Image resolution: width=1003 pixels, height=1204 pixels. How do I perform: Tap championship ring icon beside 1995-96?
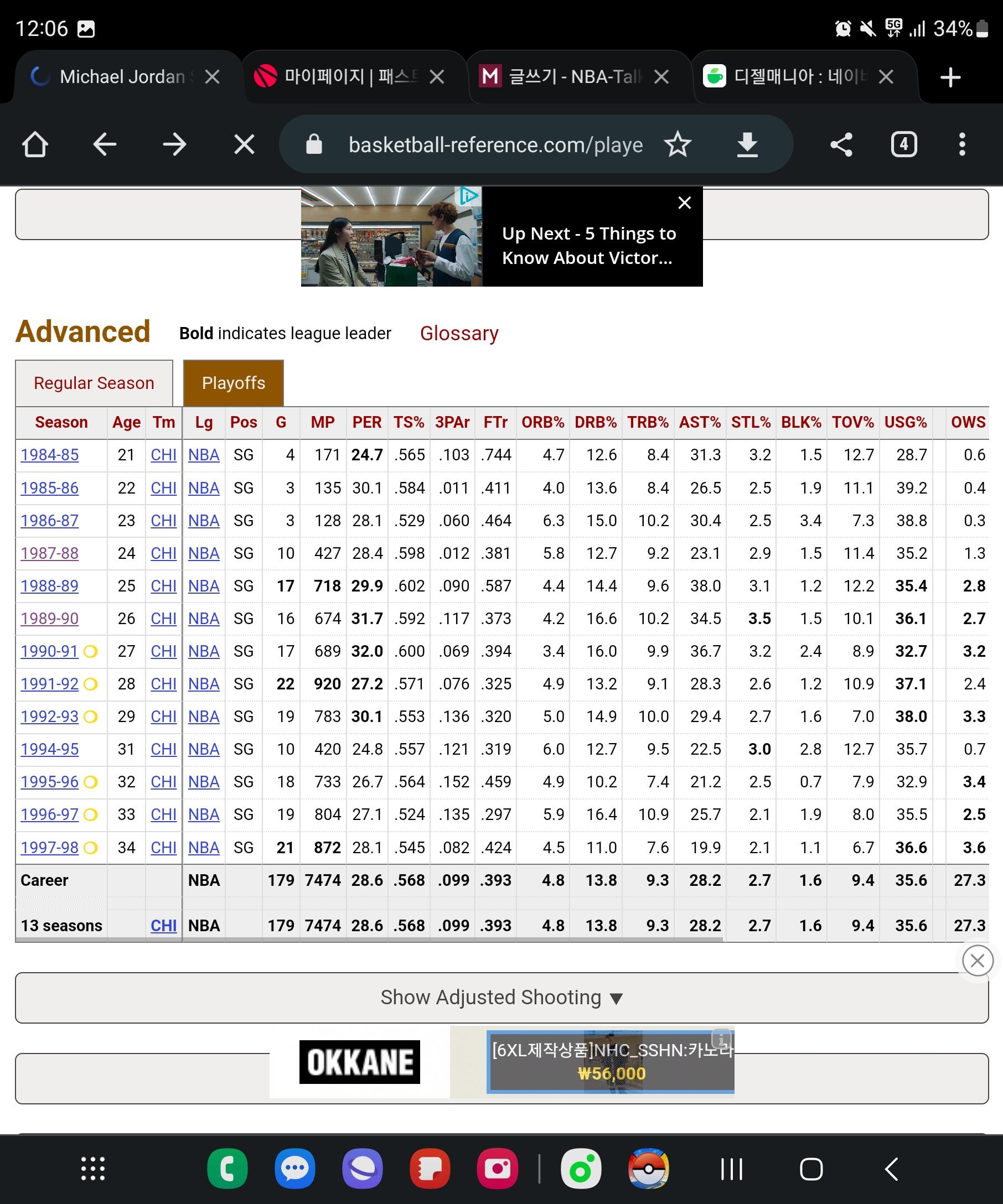click(91, 782)
